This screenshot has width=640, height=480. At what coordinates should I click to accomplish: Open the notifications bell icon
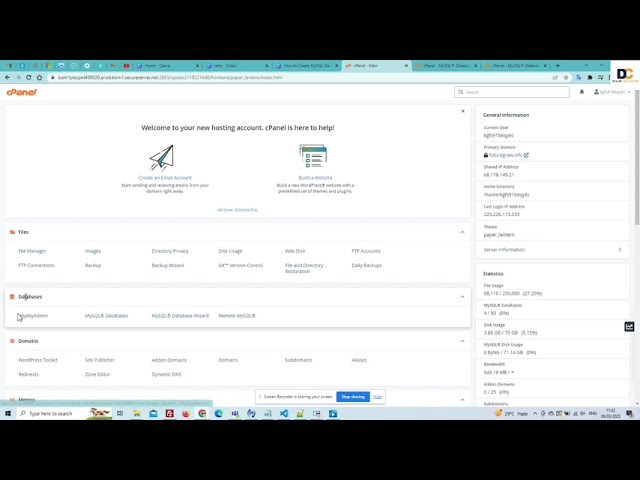click(582, 92)
